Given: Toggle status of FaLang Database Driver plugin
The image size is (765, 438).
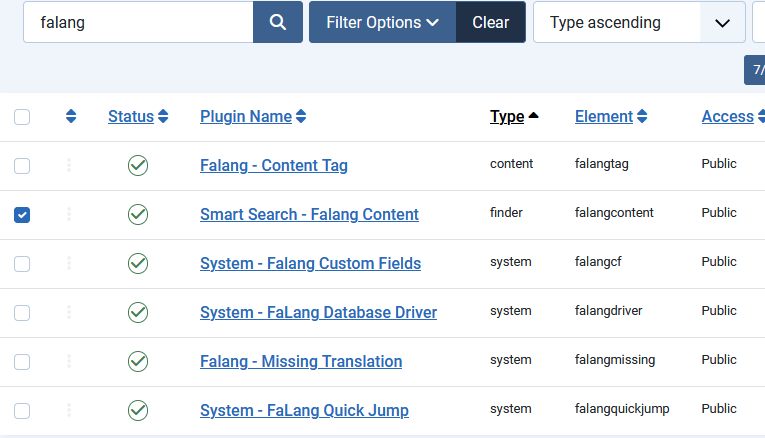Looking at the screenshot, I should pyautogui.click(x=138, y=312).
